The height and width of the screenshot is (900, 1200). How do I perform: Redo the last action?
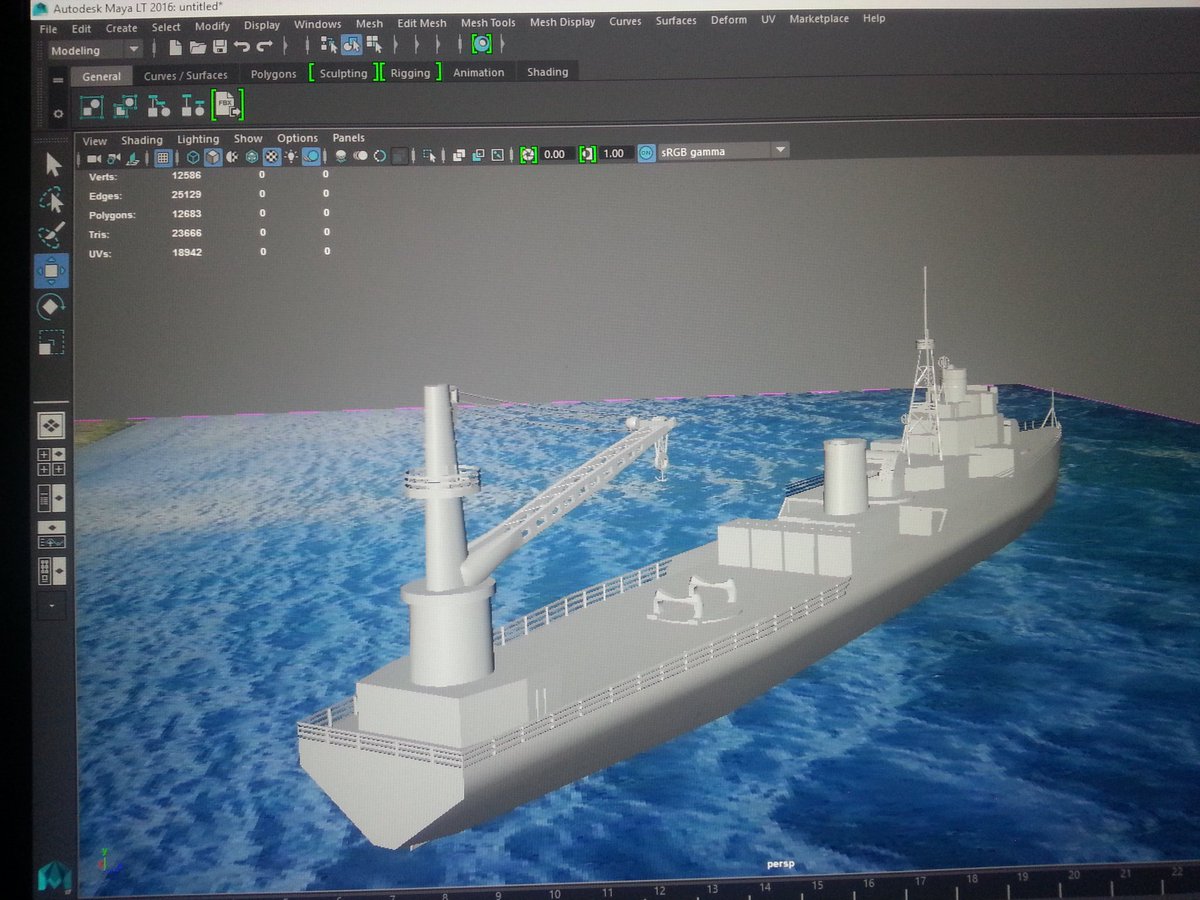click(264, 46)
